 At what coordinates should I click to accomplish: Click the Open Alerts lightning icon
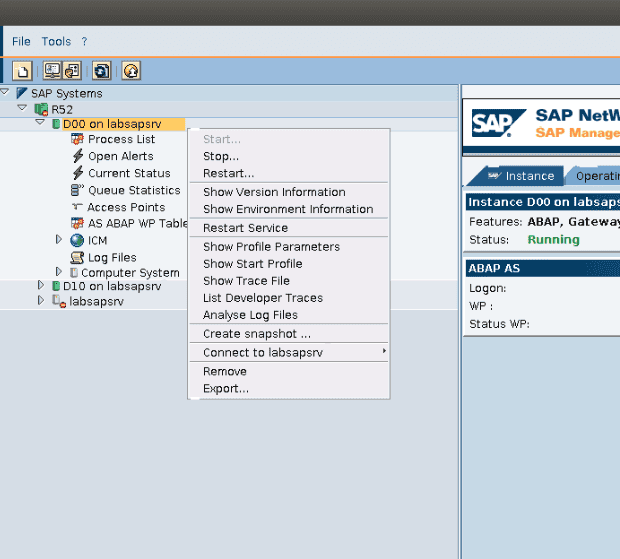(78, 156)
